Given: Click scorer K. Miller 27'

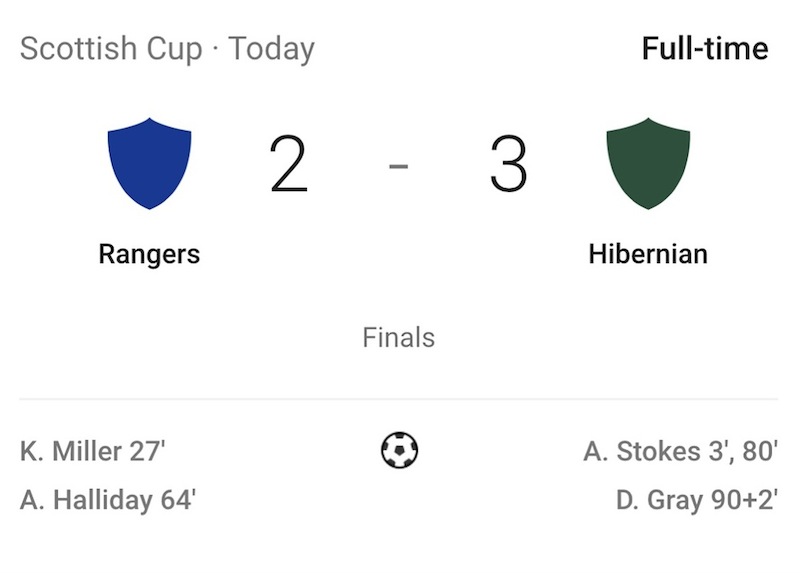Looking at the screenshot, I should click(92, 451).
